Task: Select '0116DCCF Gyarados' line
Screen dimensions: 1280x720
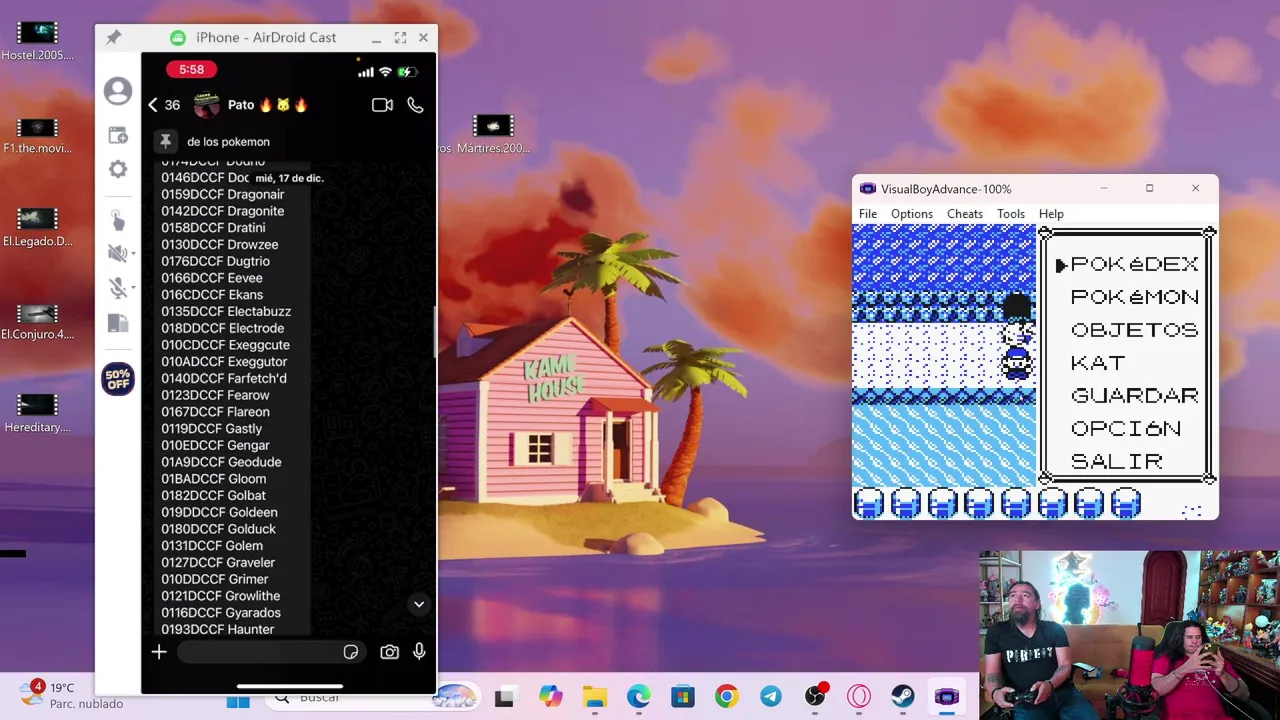Action: click(221, 612)
